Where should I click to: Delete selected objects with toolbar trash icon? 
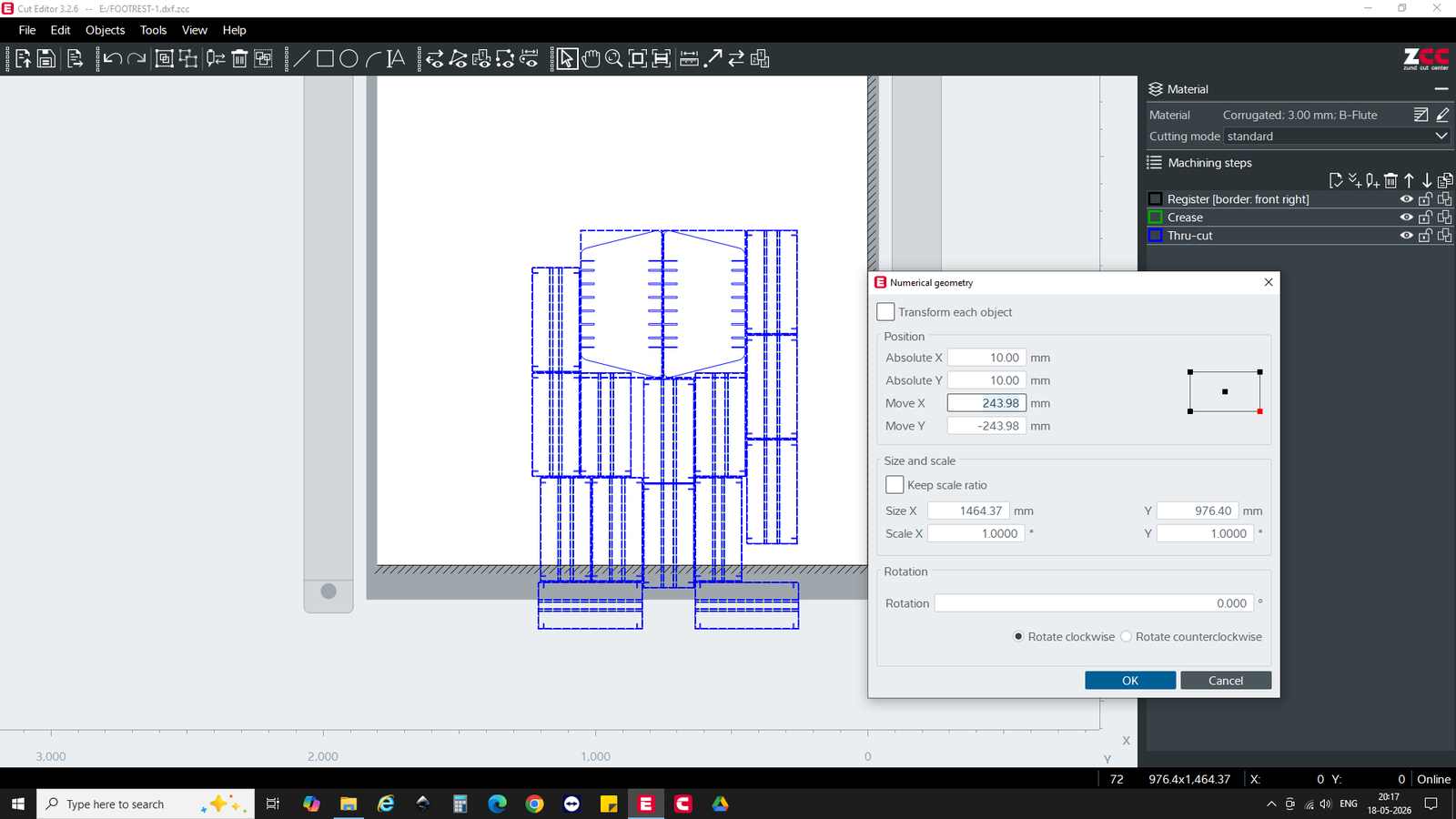click(x=239, y=59)
